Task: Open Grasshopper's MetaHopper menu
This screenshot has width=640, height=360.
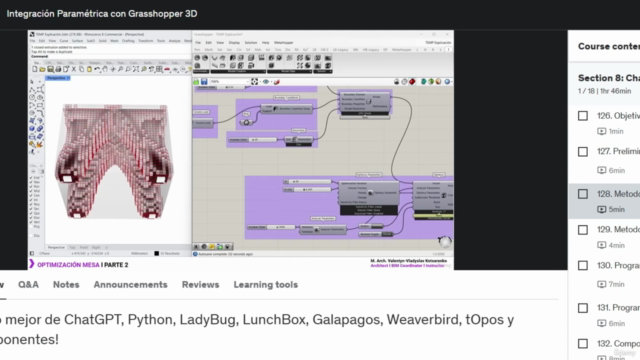Action: click(284, 42)
